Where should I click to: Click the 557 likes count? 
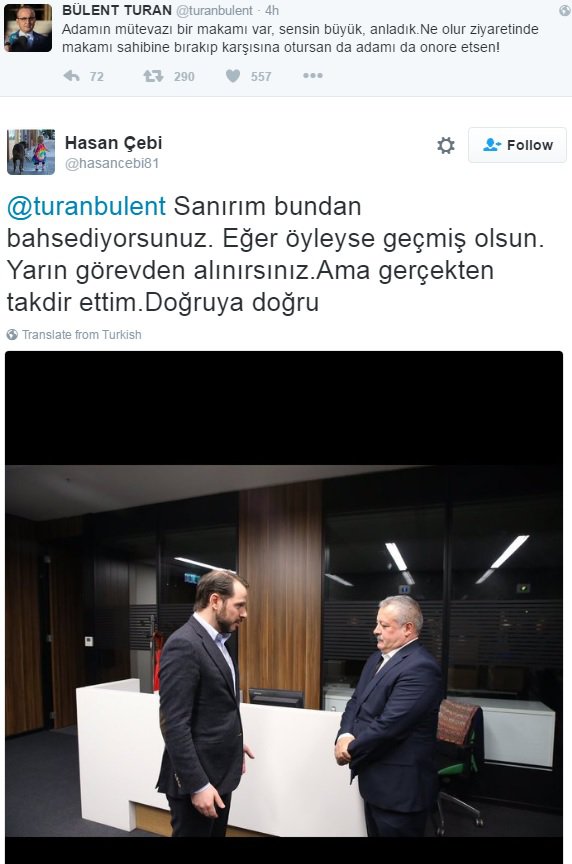[261, 77]
